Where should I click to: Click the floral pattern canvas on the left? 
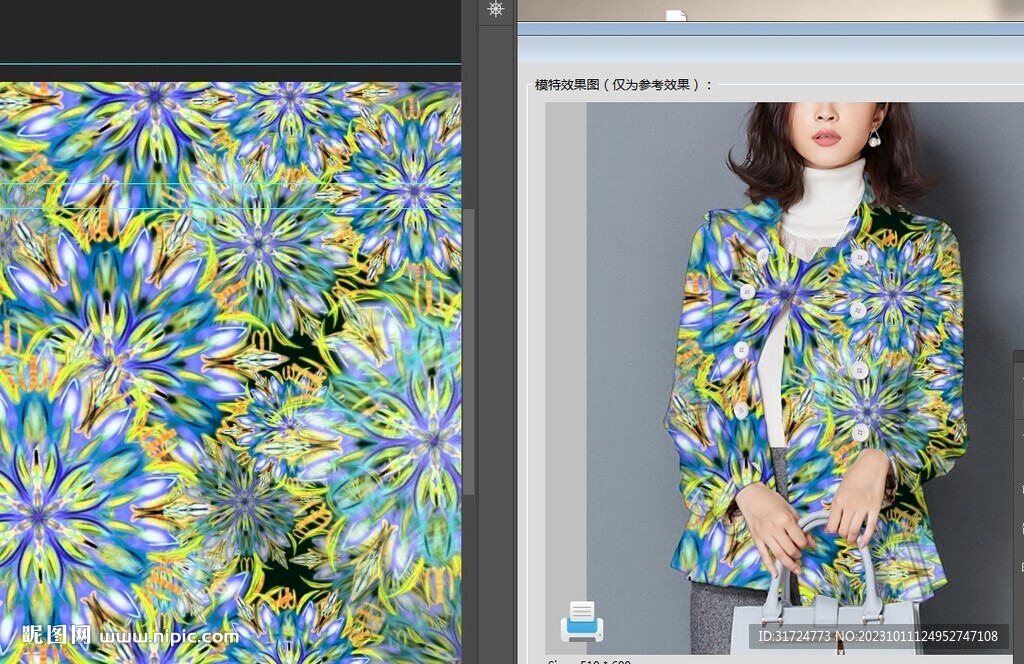pos(231,373)
